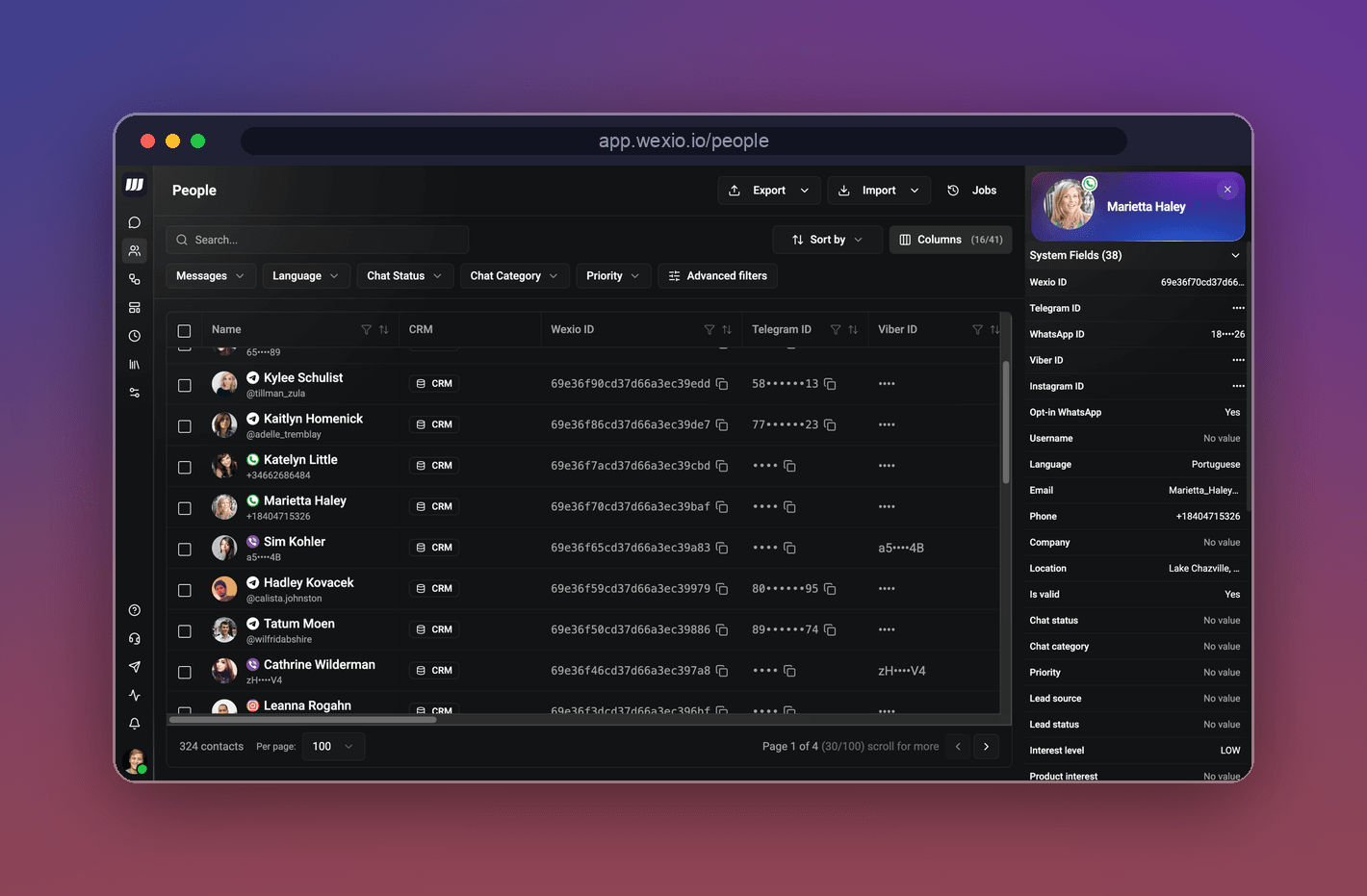The height and width of the screenshot is (896, 1367).
Task: Open the Export dropdown
Action: [769, 191]
